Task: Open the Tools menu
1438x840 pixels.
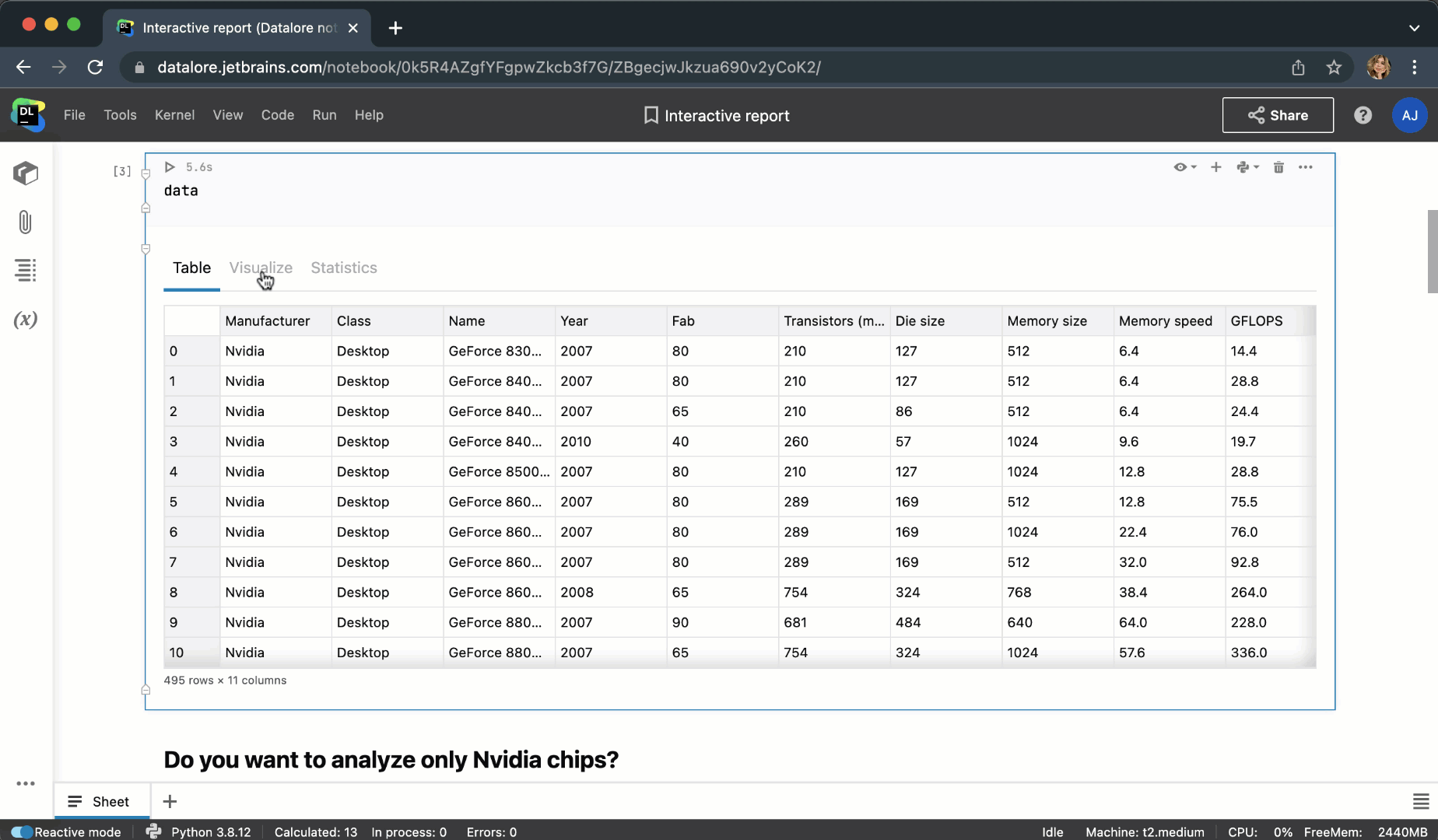Action: pos(120,115)
